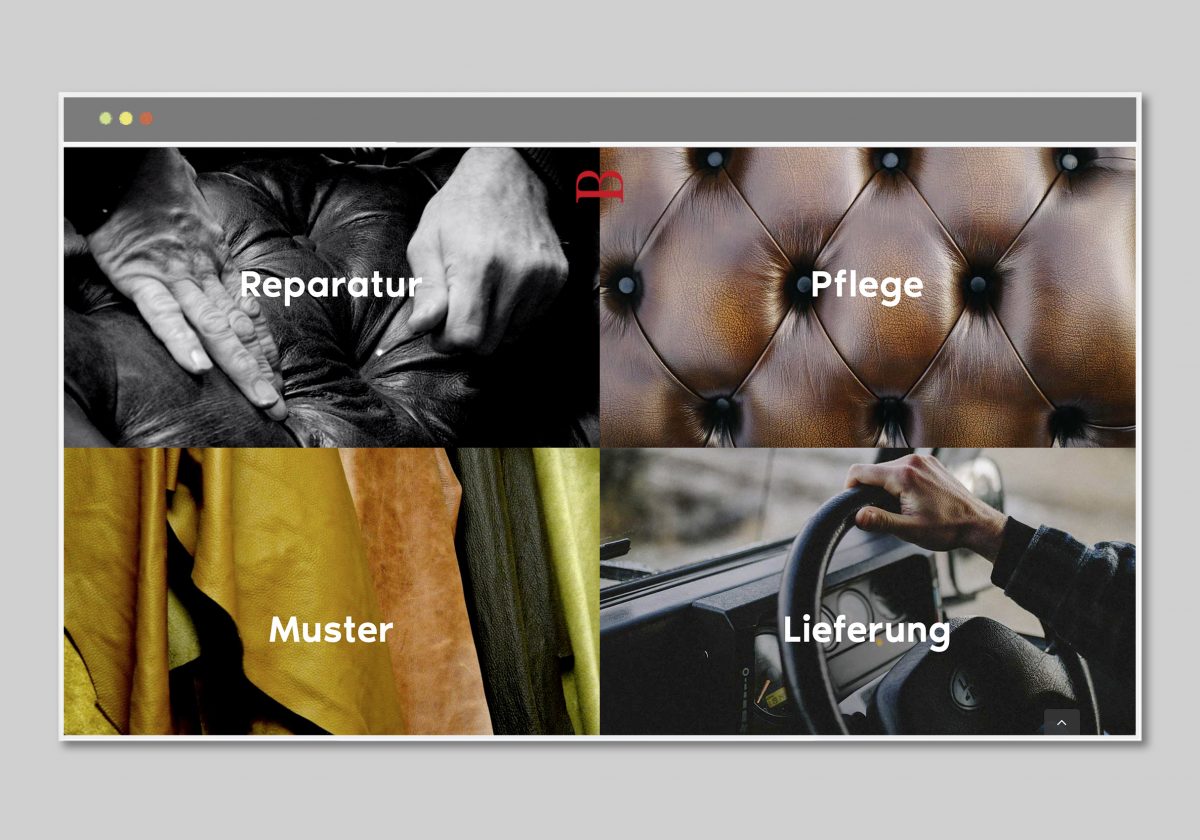Screen dimensions: 1200x840
Task: Click the green window dot
Action: coord(106,119)
